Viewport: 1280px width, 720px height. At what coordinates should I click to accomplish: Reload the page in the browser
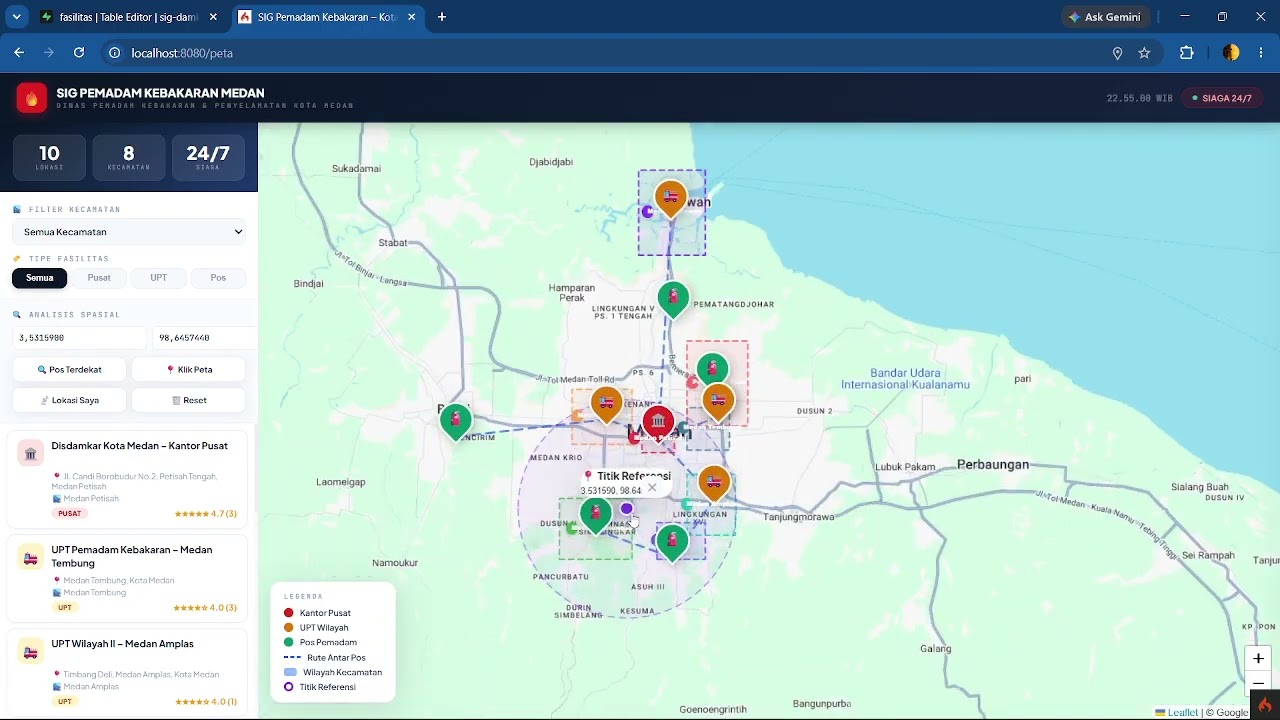click(80, 53)
